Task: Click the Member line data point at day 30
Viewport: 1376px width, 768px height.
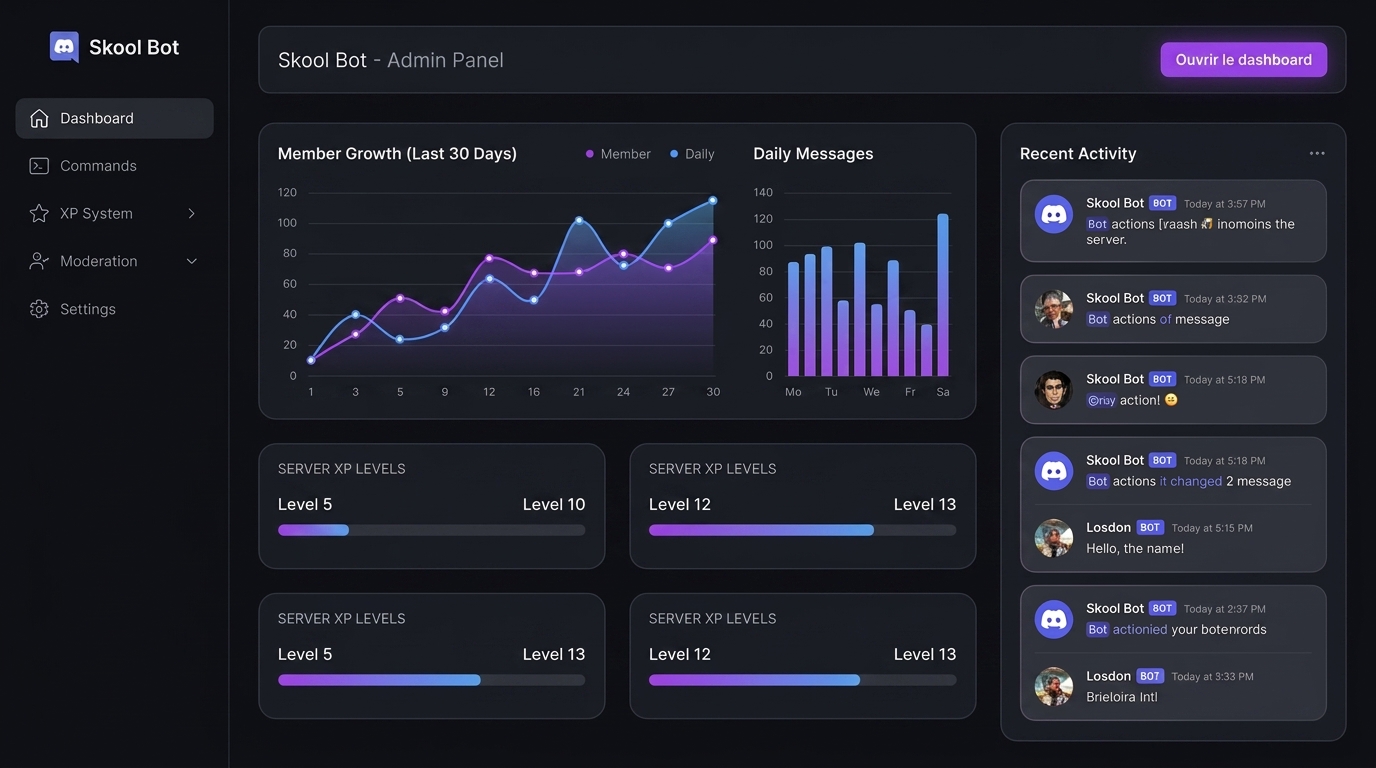Action: pos(713,240)
